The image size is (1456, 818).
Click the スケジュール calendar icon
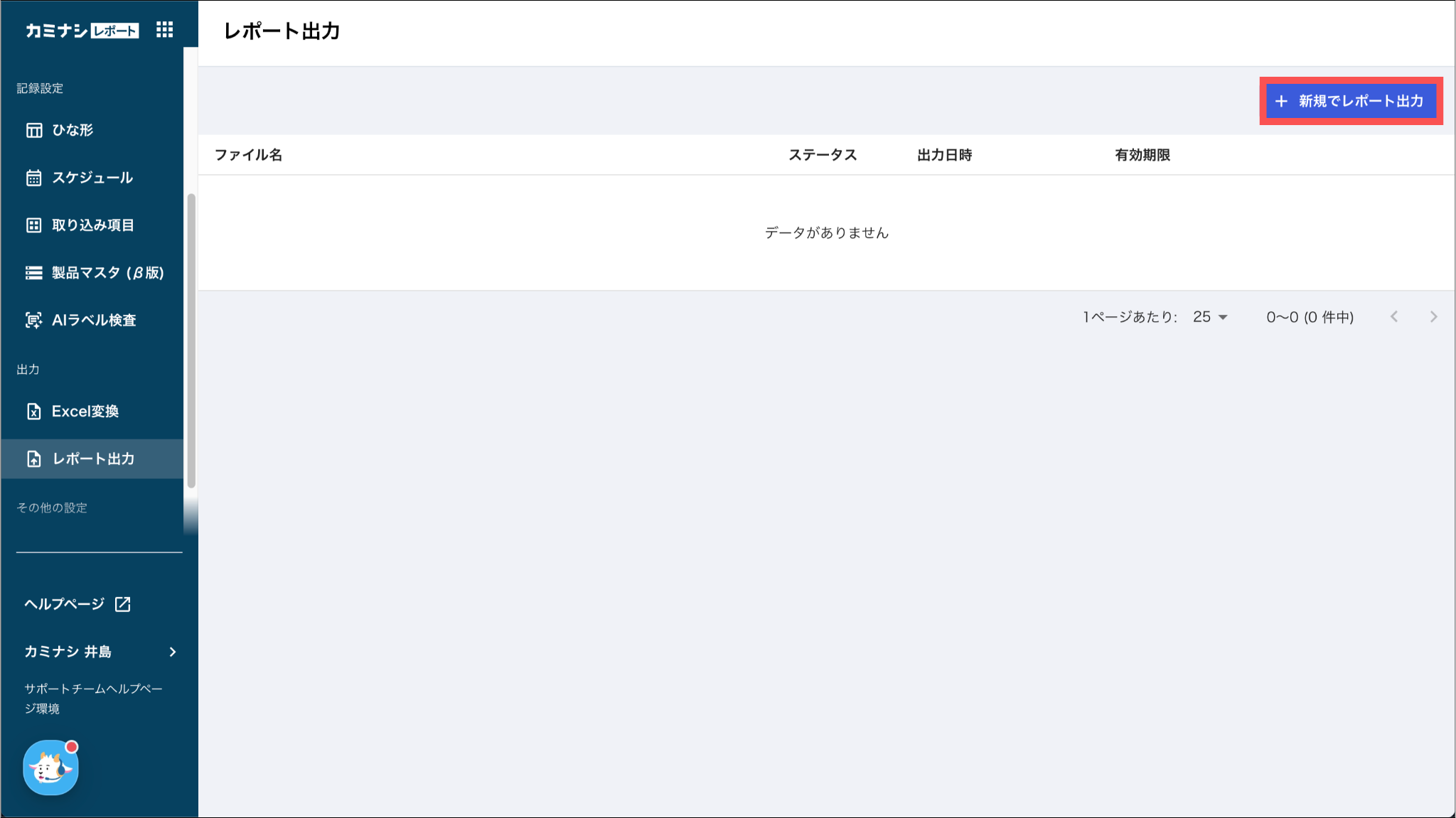coord(34,178)
